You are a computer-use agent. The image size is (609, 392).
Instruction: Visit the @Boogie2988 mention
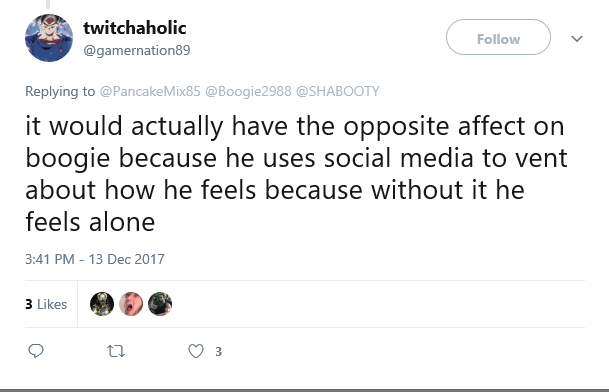248,91
